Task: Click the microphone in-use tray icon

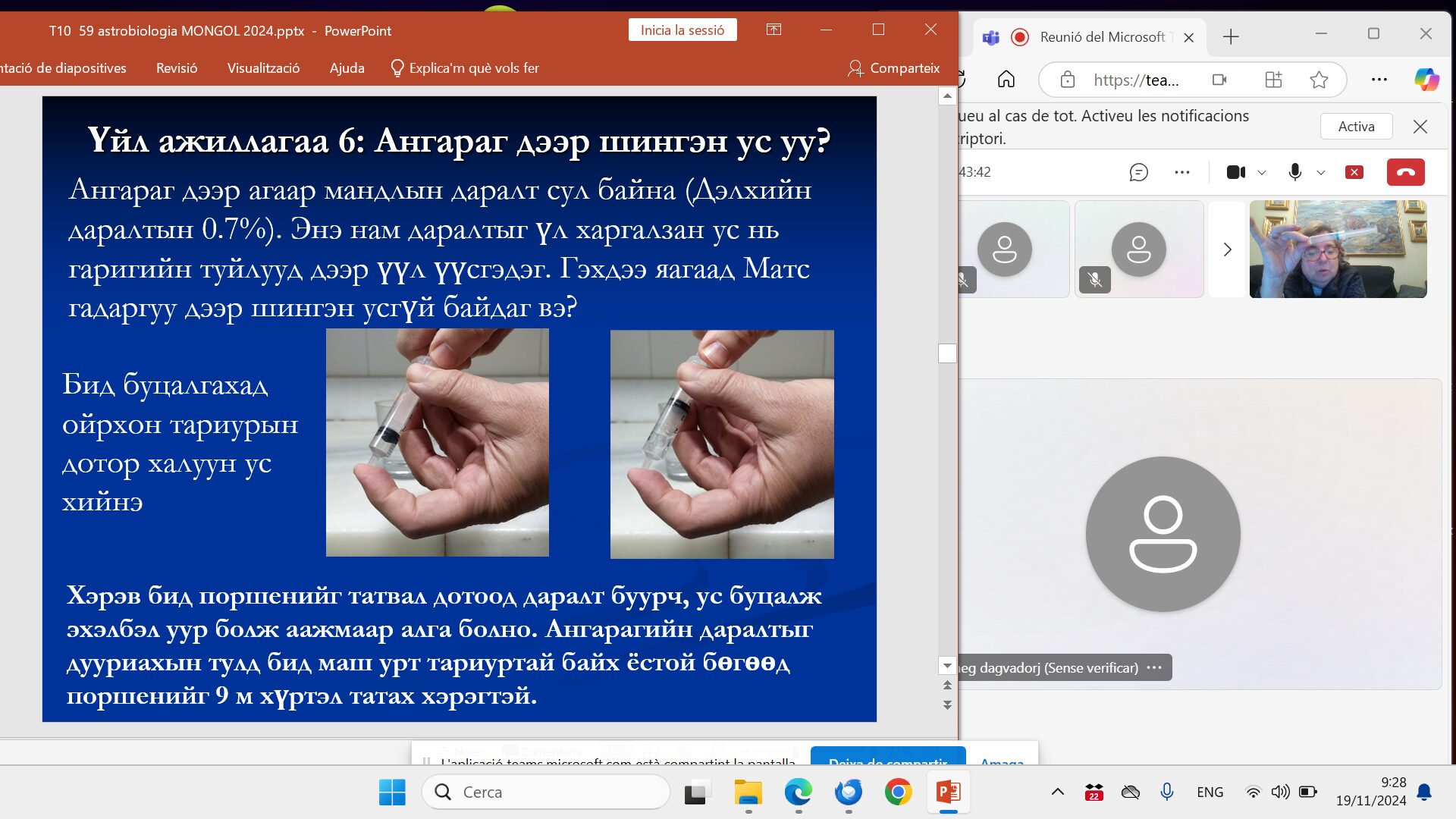Action: point(1167,792)
